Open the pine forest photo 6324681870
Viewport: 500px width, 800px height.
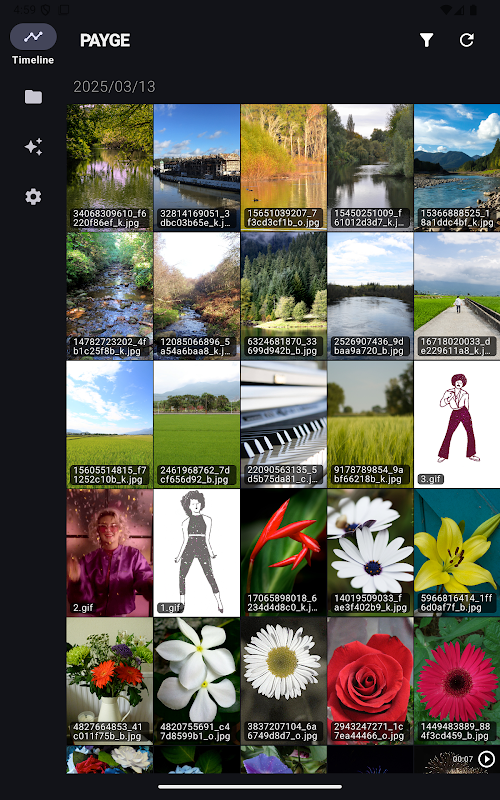[x=284, y=296]
